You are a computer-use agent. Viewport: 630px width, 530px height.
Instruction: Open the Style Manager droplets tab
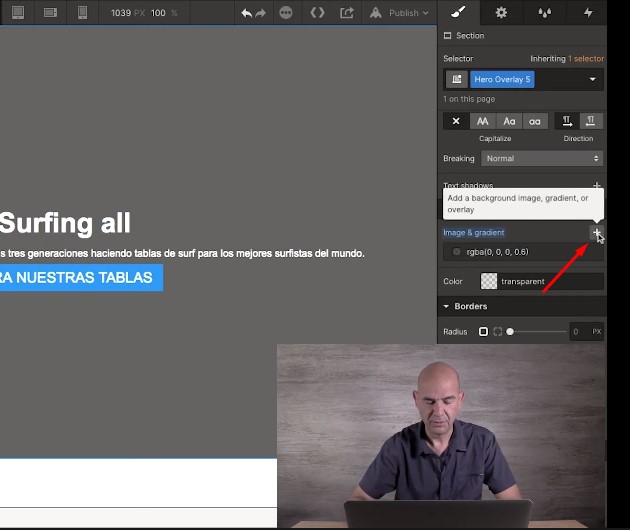tap(544, 13)
